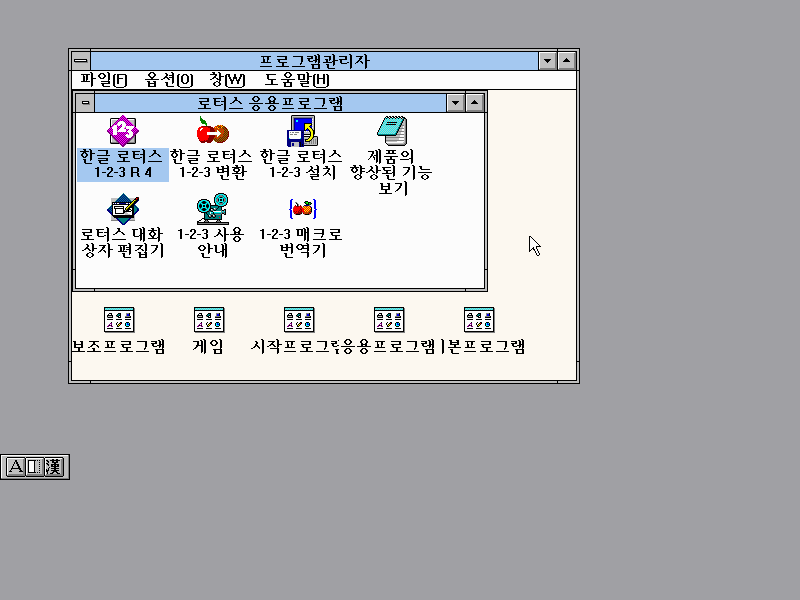Open the 도움말(H) menu

click(x=296, y=80)
